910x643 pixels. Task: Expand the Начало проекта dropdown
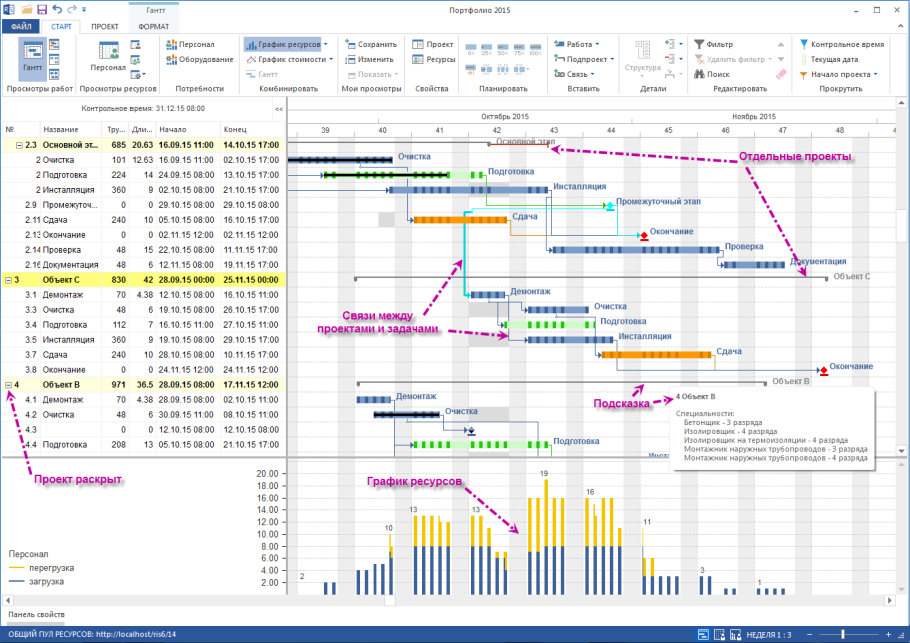(x=875, y=74)
